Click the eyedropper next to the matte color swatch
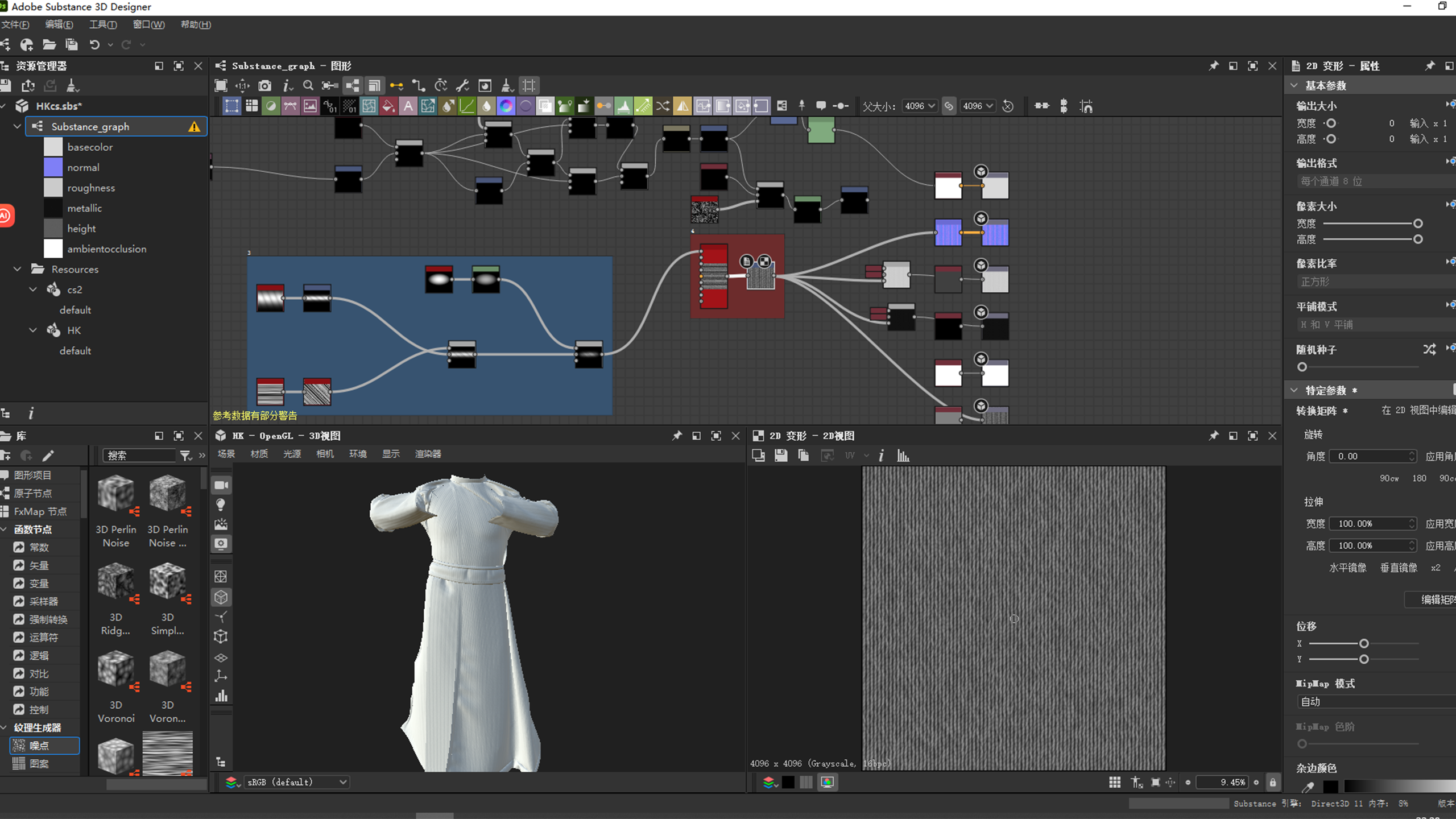 pyautogui.click(x=1308, y=787)
